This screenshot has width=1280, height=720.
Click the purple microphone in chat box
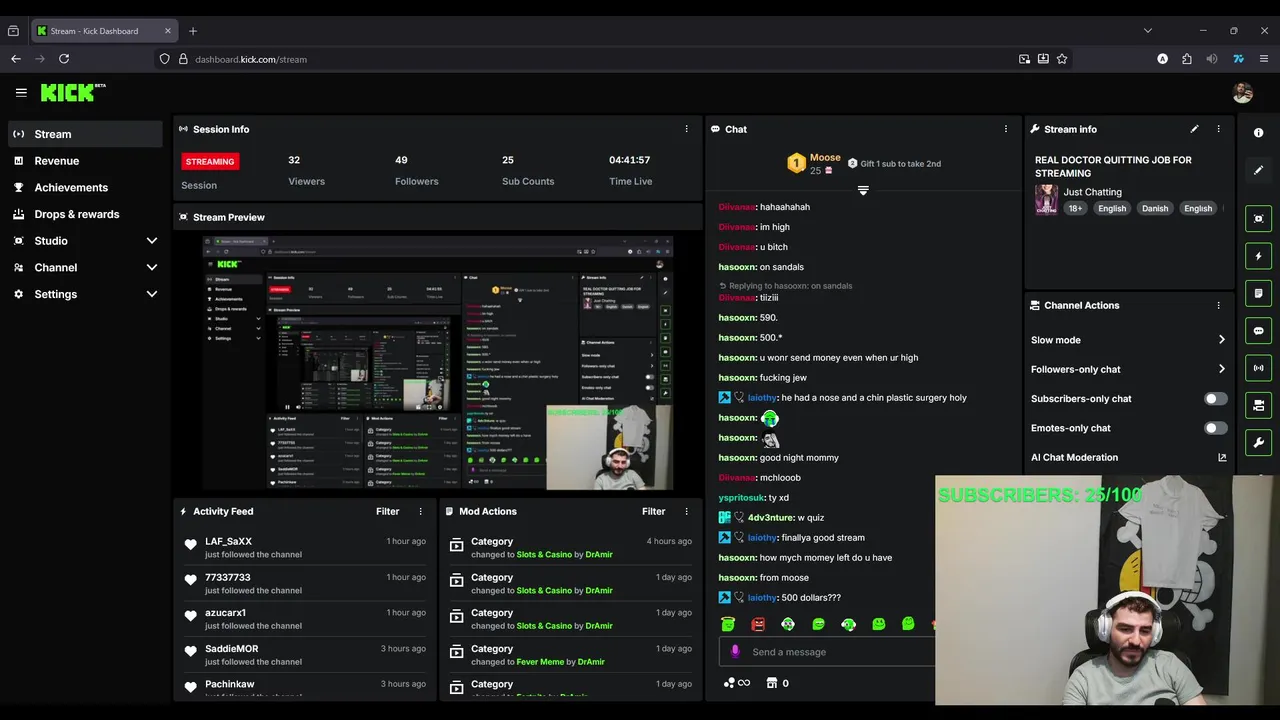click(735, 652)
